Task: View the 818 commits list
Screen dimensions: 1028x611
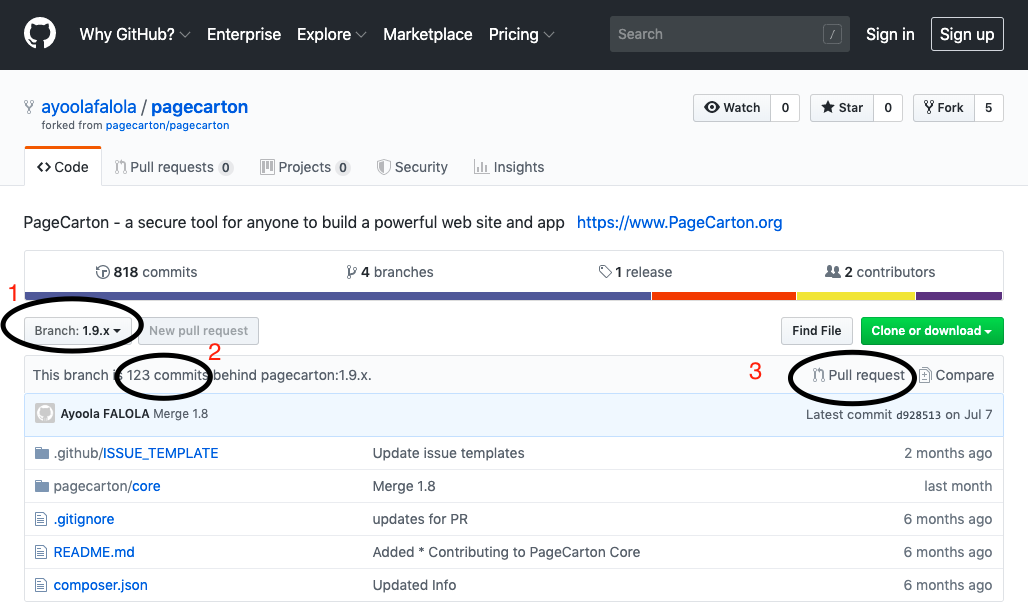Action: pos(146,272)
